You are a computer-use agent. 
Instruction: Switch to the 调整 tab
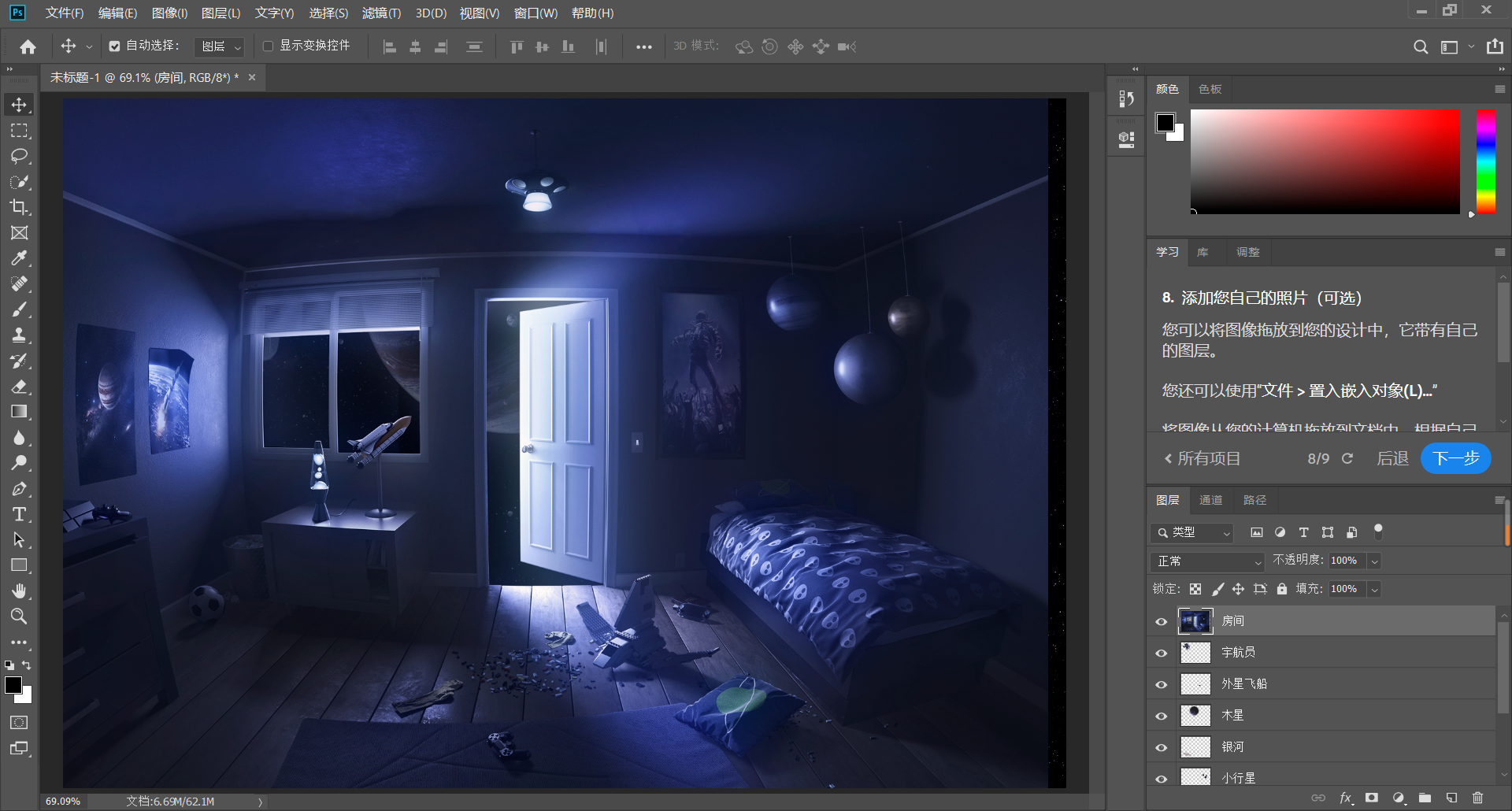click(x=1247, y=252)
